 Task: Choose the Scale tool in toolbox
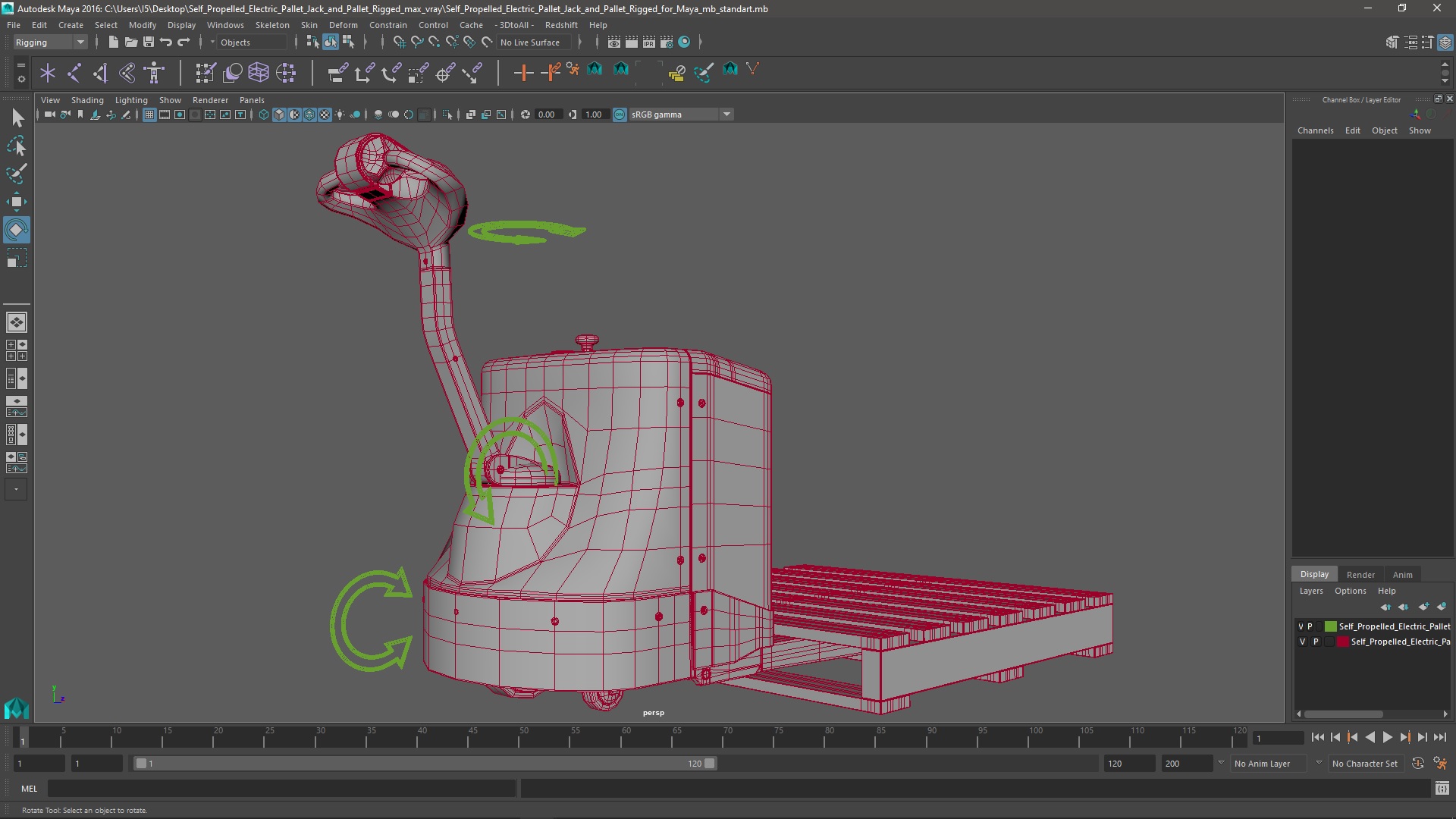17,259
